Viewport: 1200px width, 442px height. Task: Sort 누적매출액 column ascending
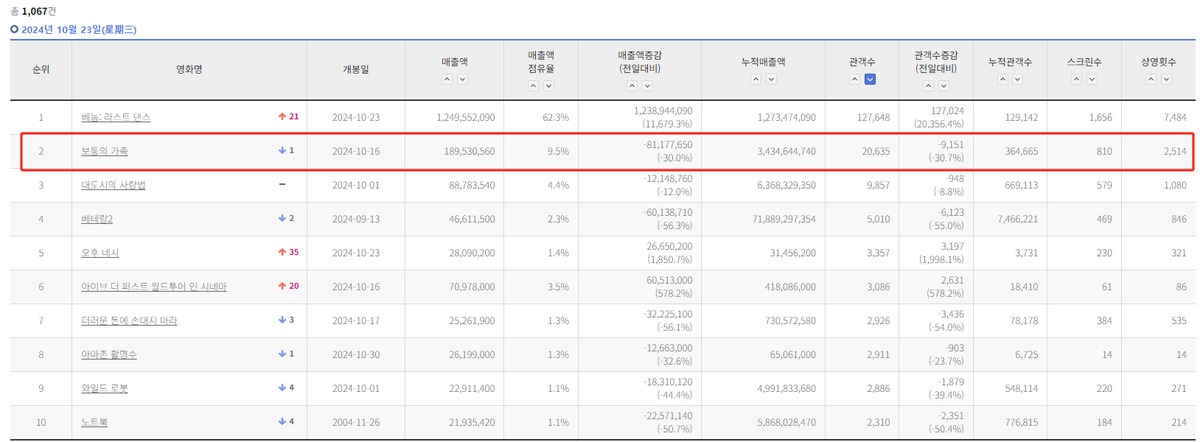(x=756, y=79)
